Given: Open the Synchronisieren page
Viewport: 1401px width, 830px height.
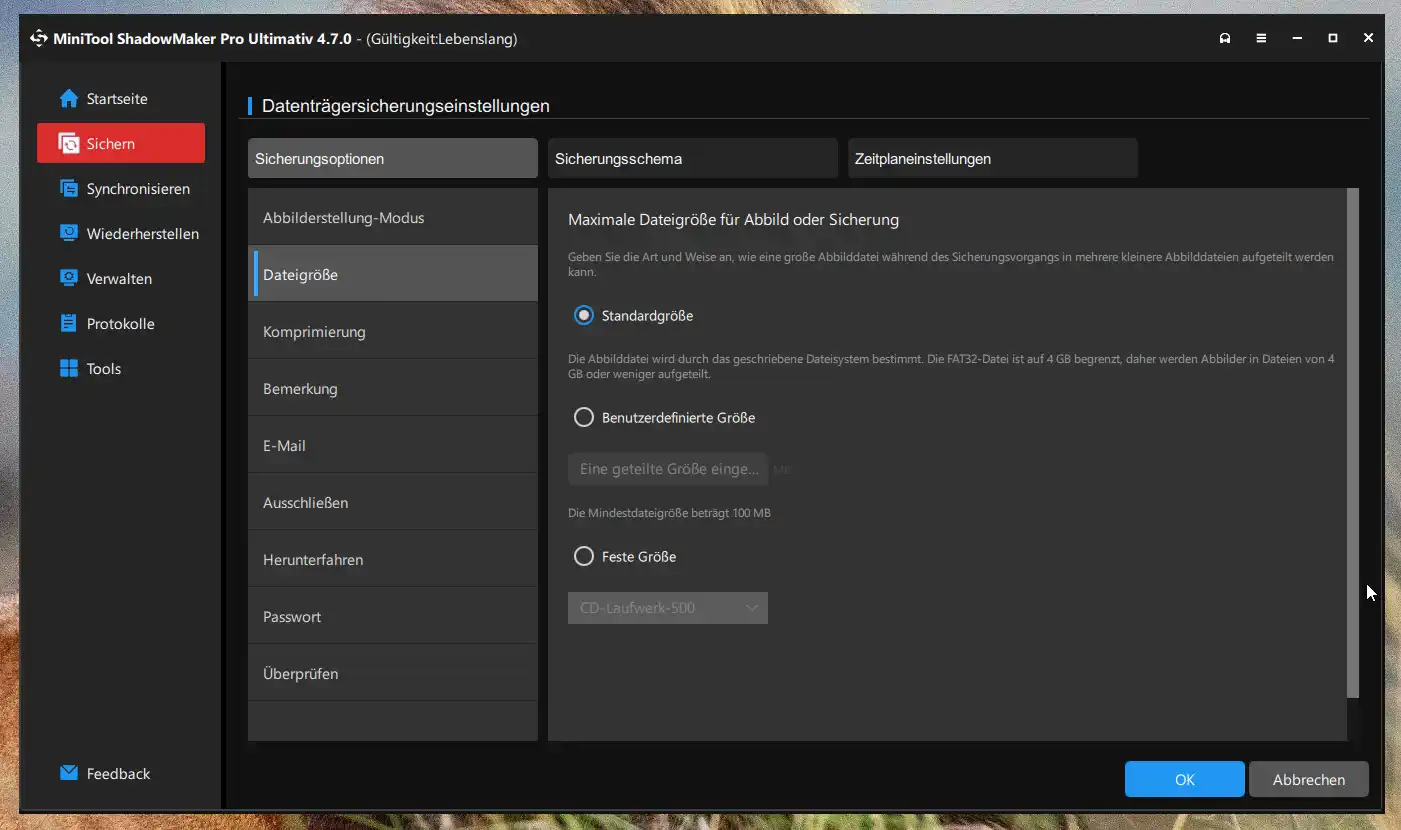Looking at the screenshot, I should pyautogui.click(x=121, y=189).
